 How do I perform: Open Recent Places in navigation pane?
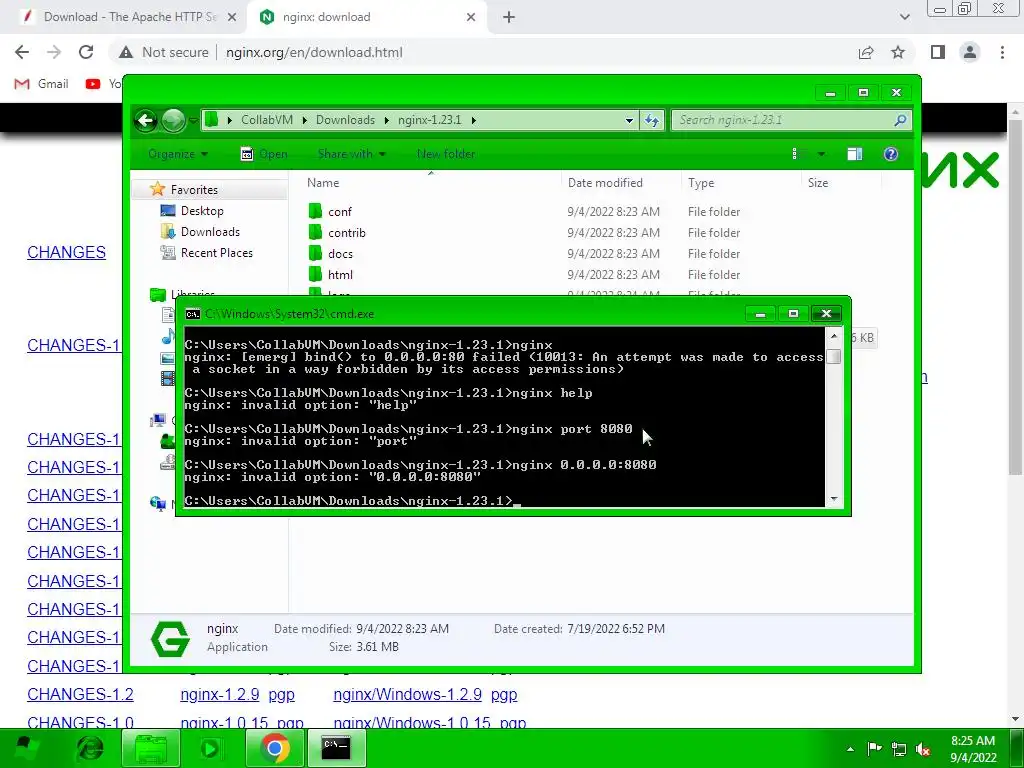(x=216, y=253)
